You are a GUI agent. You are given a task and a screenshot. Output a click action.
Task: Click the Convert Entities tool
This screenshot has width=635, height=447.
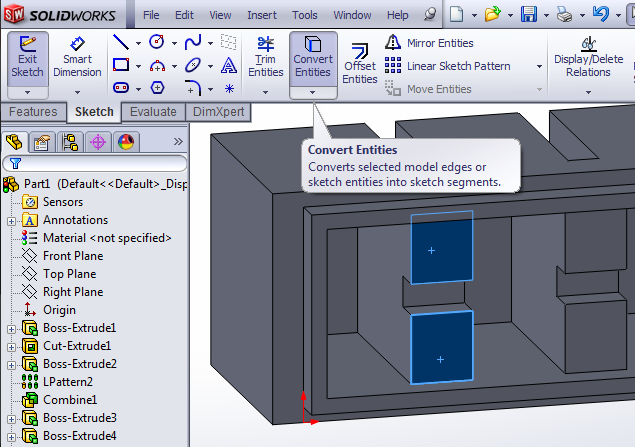pos(313,59)
